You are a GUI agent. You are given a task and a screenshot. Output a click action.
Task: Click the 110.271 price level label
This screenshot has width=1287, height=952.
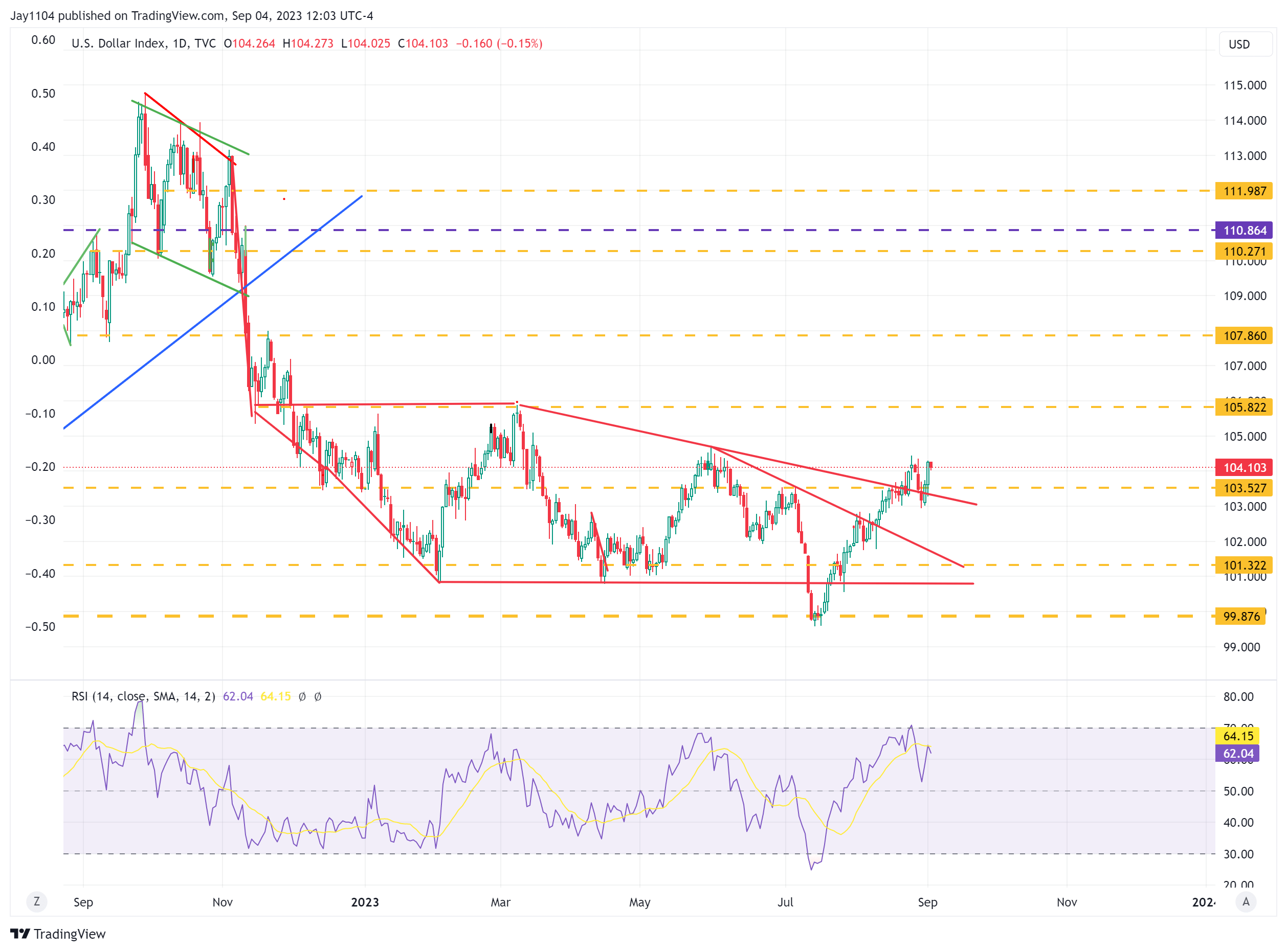[x=1244, y=251]
